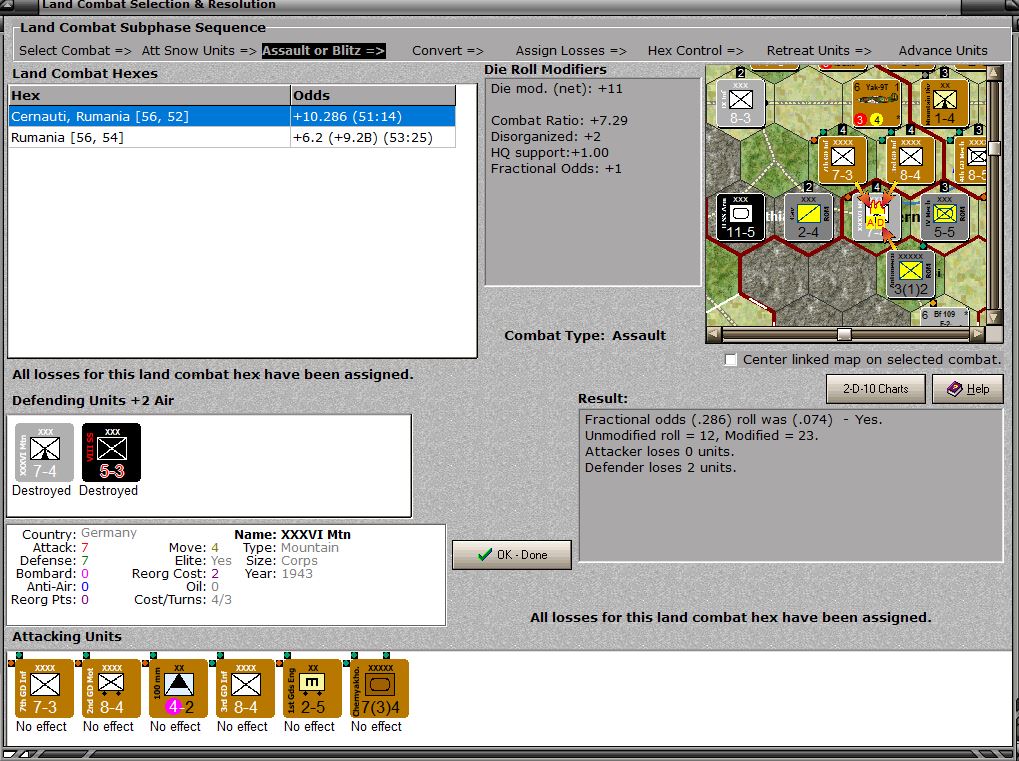1019x761 pixels.
Task: Click the Retreat Units subphase step
Action: click(x=819, y=50)
